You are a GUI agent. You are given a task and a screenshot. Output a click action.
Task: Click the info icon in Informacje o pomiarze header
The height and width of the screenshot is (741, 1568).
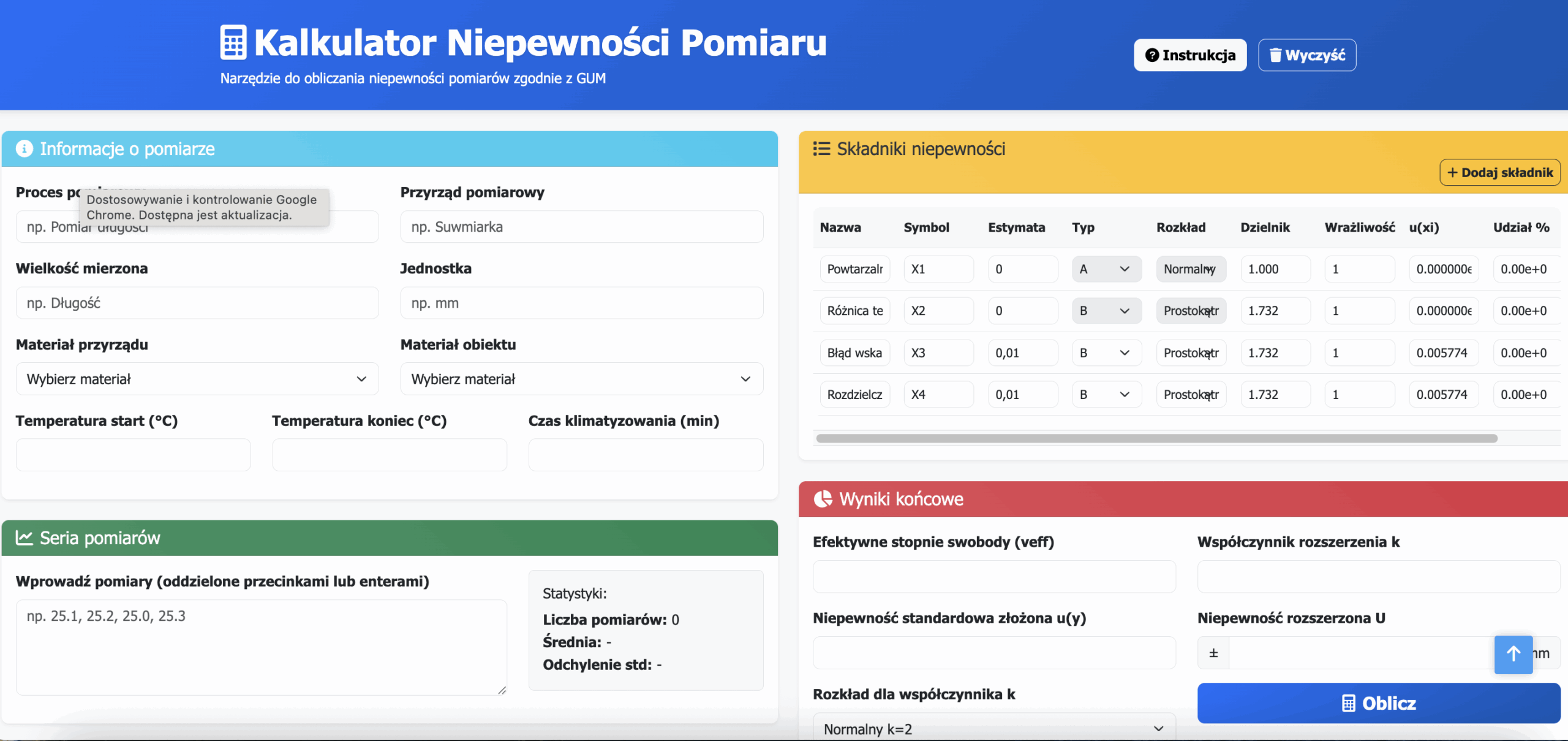tap(24, 149)
